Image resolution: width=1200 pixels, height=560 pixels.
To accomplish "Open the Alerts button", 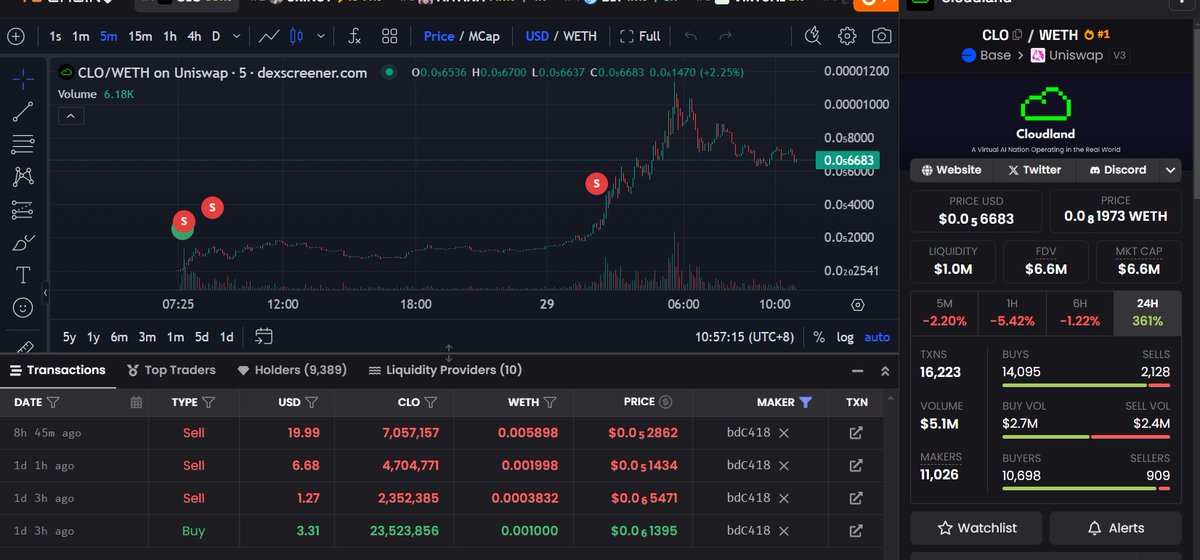I will (1116, 528).
